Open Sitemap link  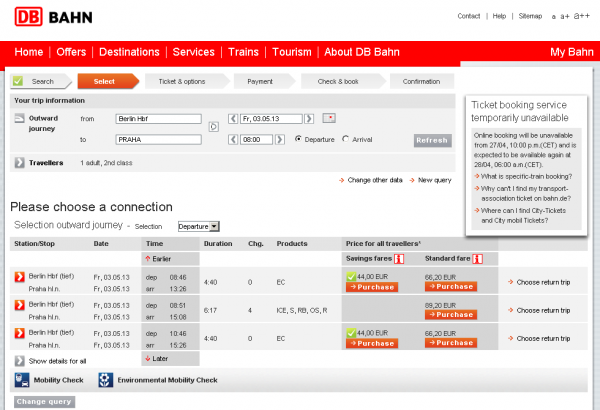[x=530, y=16]
